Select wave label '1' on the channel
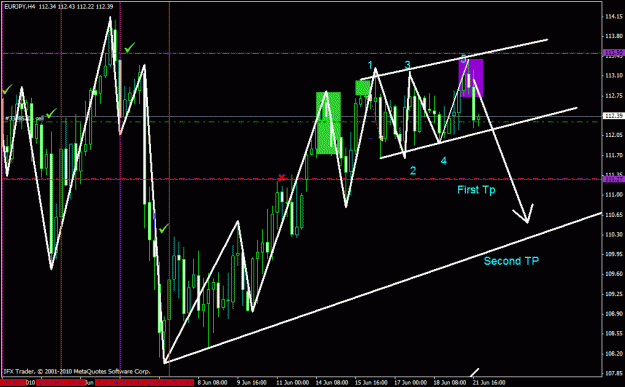This screenshot has width=625, height=387. 370,65
